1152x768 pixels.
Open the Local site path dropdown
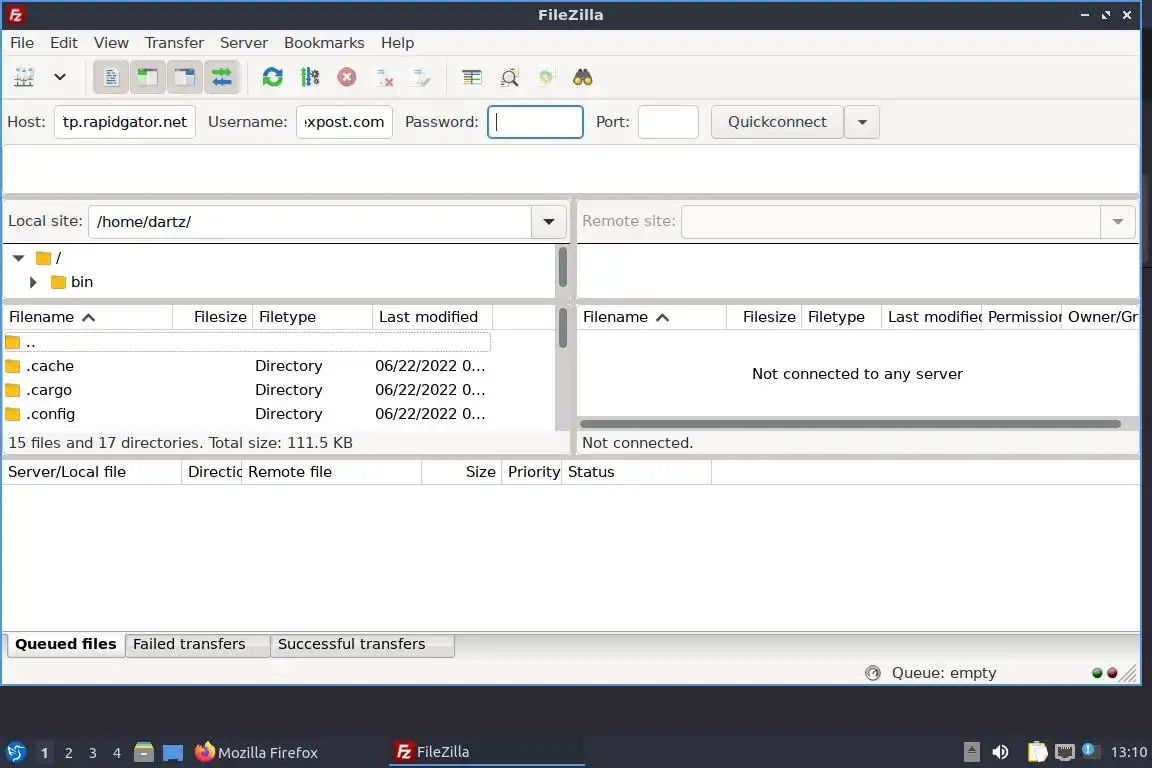[549, 222]
